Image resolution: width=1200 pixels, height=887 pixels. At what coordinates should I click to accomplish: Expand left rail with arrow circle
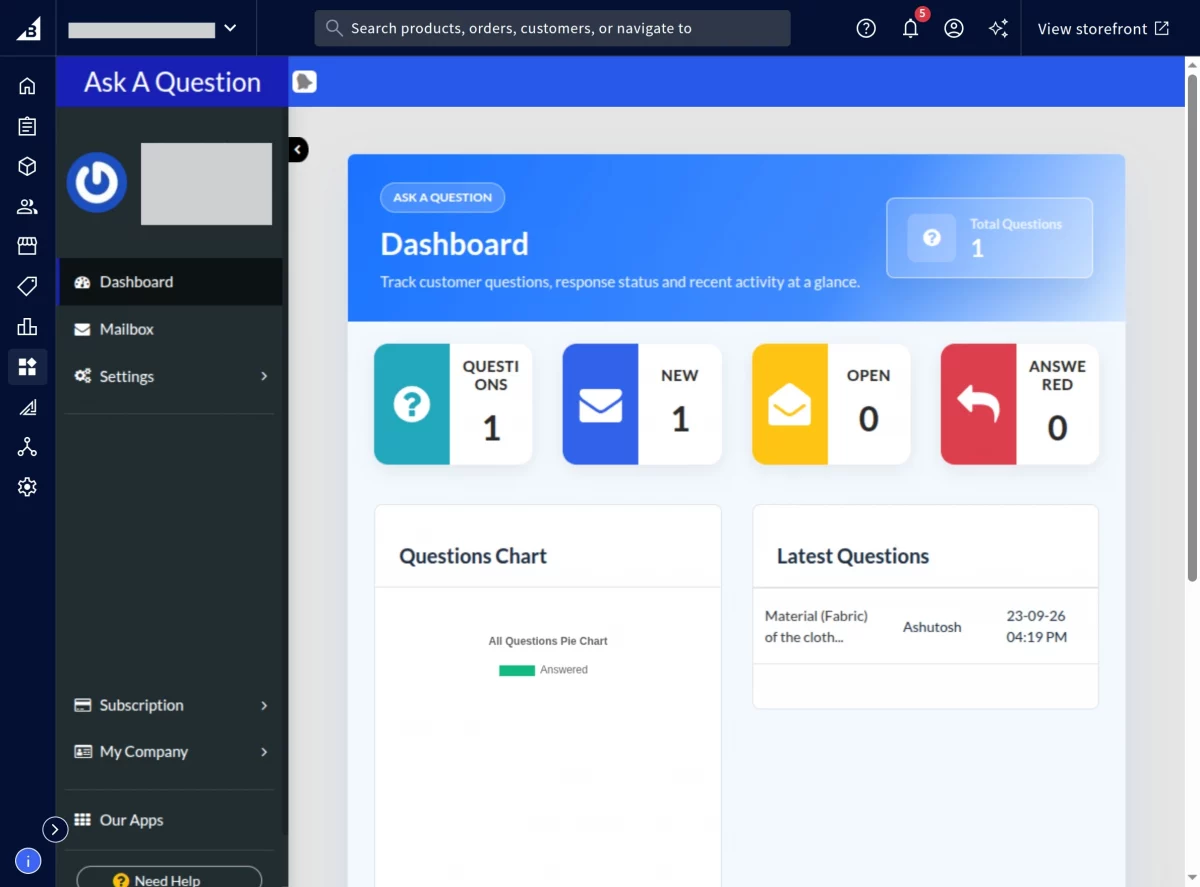[55, 829]
